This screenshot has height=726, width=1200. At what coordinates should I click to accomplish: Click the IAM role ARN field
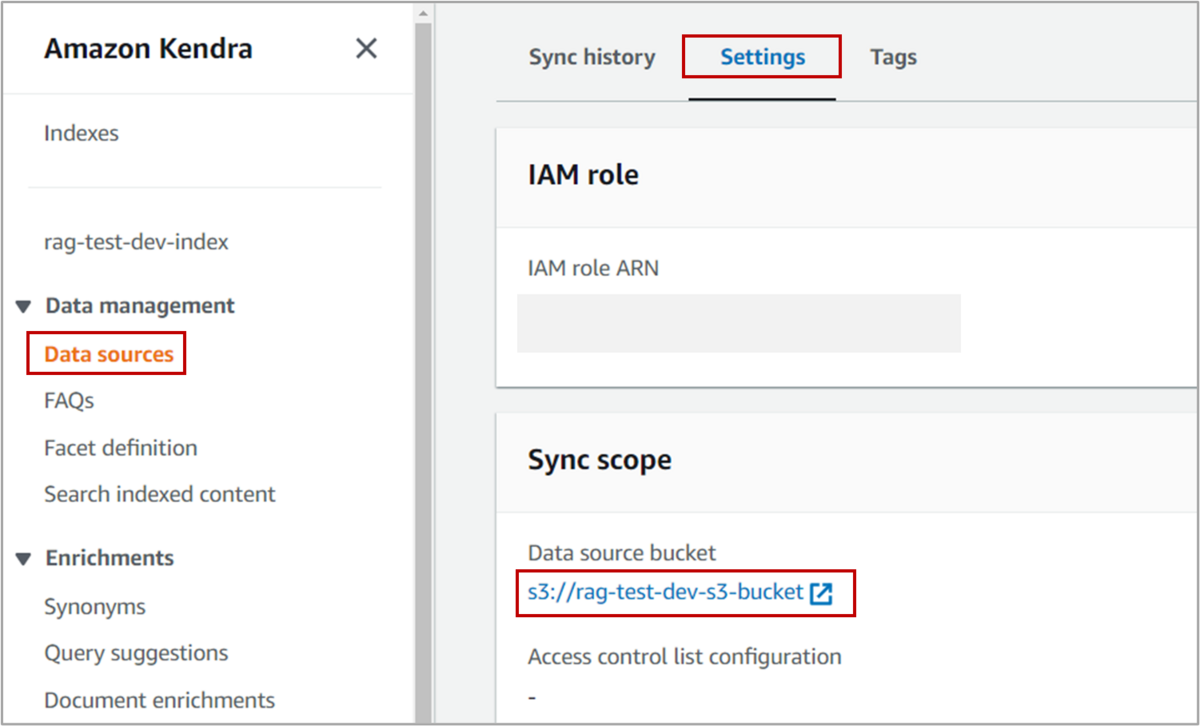737,322
